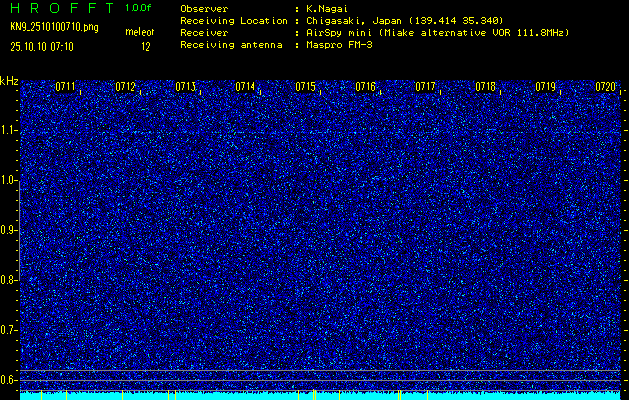629x400 pixels.
Task: Select the 0.8 kHz axis label
Action: tap(9, 280)
